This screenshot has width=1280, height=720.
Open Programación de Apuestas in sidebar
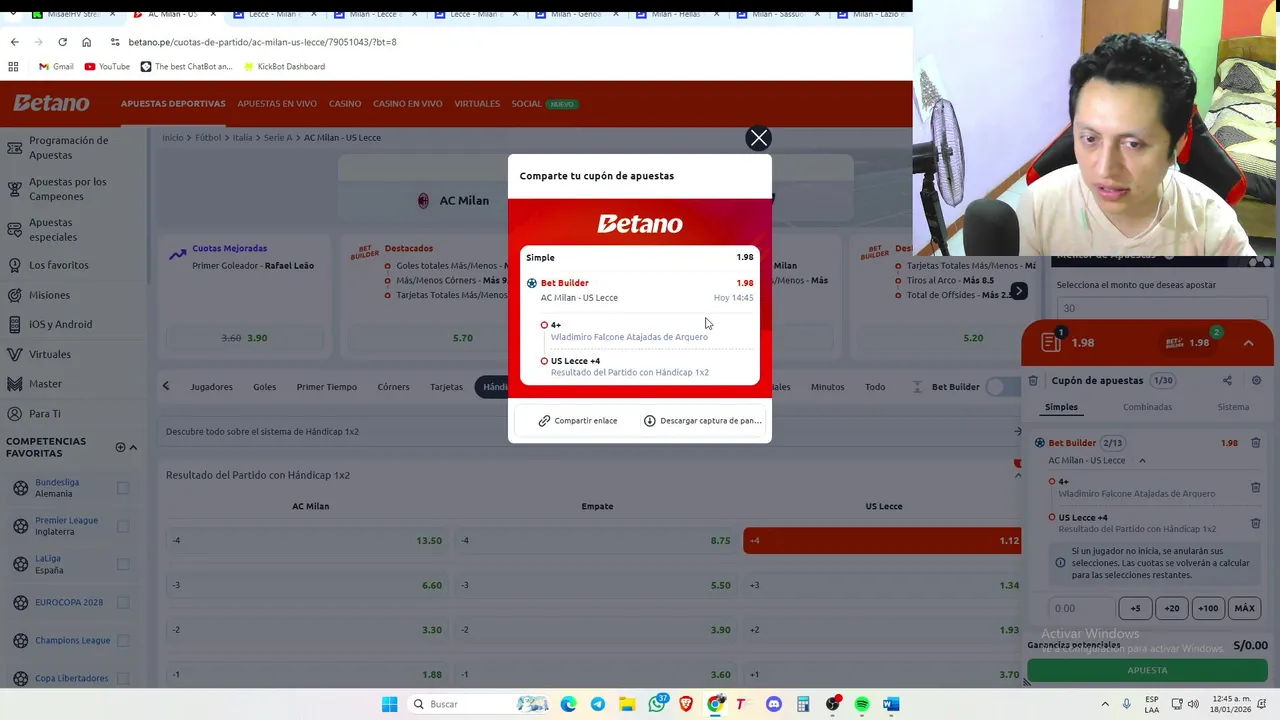point(68,148)
